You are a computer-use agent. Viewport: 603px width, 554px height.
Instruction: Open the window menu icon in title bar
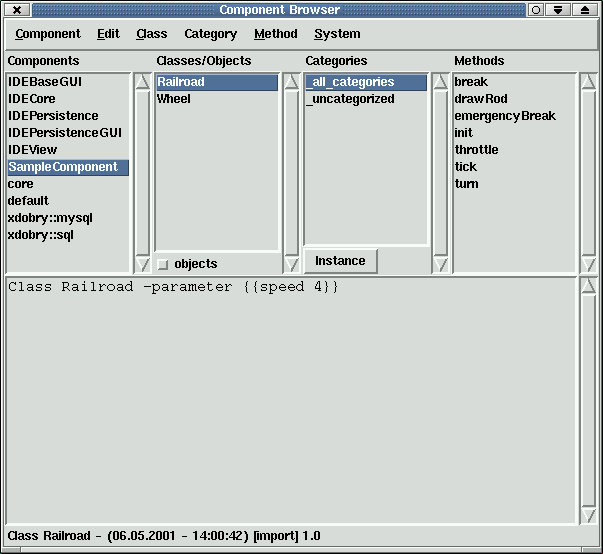coord(17,9)
